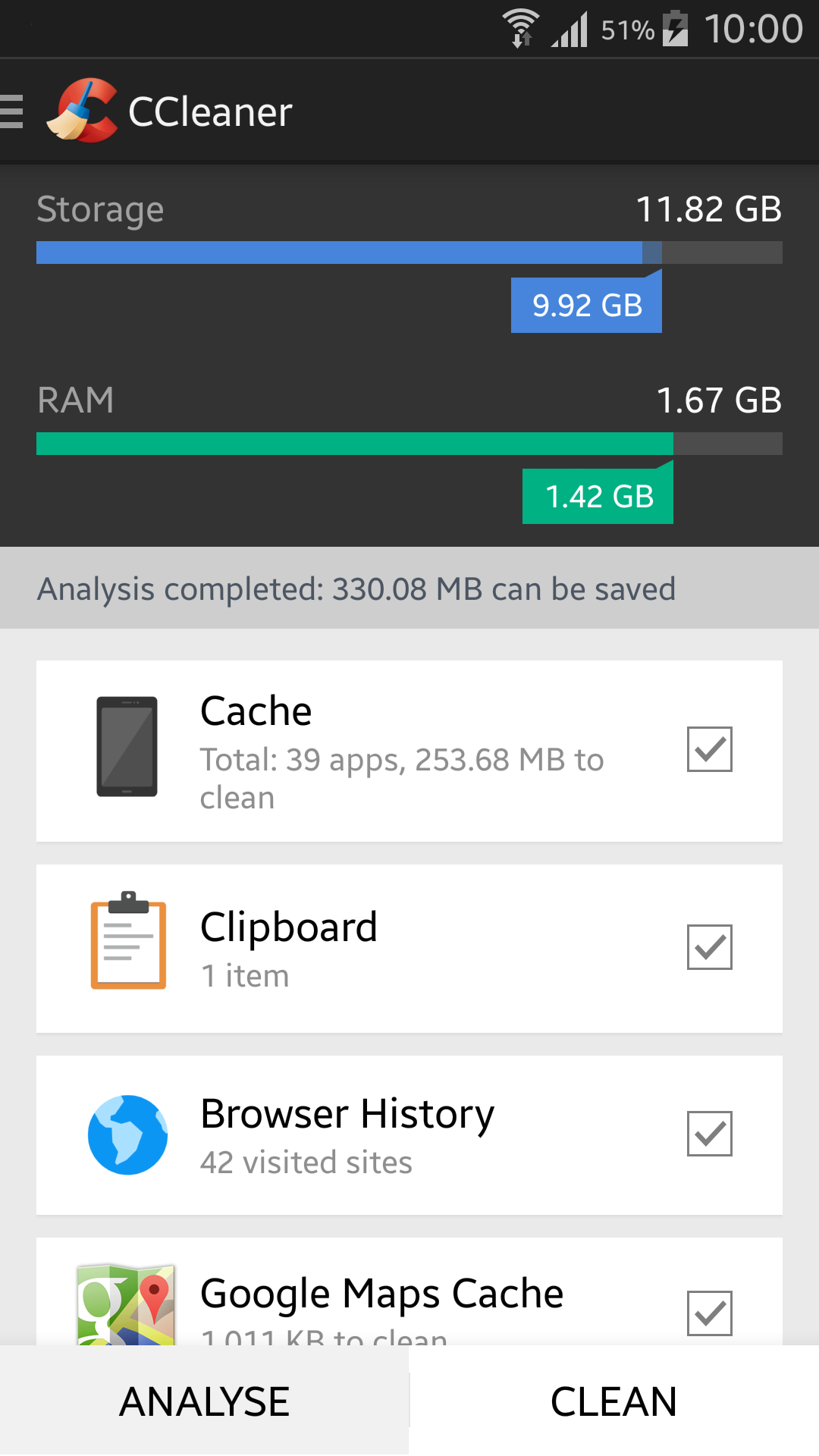Uncheck the Browser History checkbox

[x=709, y=1134]
